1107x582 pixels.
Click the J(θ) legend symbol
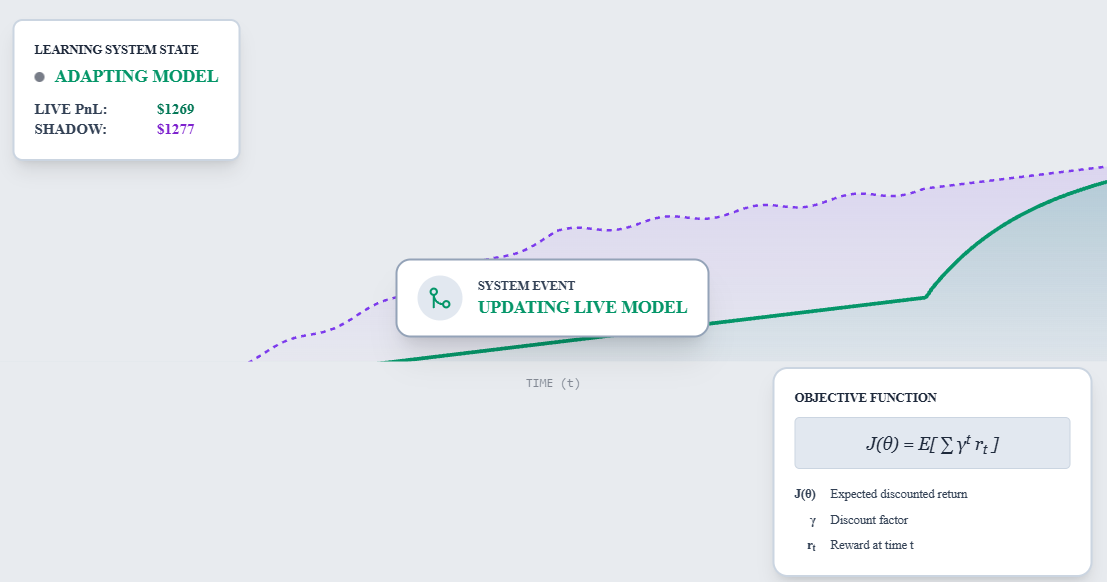tap(804, 494)
